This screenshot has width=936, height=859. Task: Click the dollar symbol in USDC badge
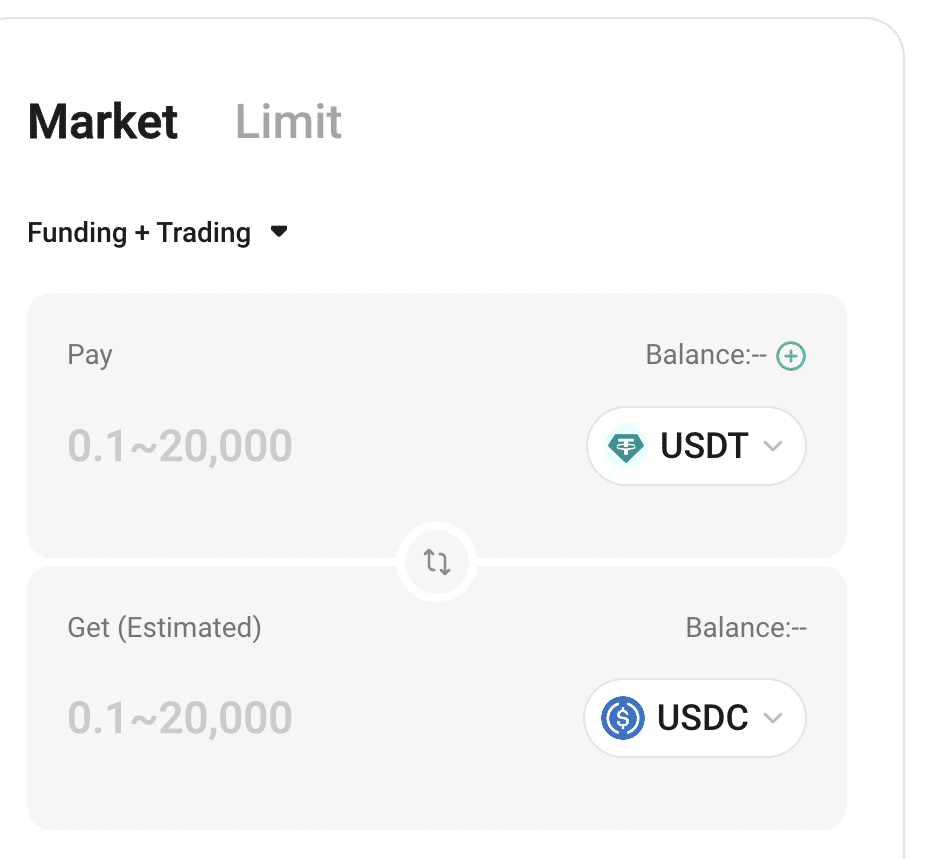[x=624, y=718]
